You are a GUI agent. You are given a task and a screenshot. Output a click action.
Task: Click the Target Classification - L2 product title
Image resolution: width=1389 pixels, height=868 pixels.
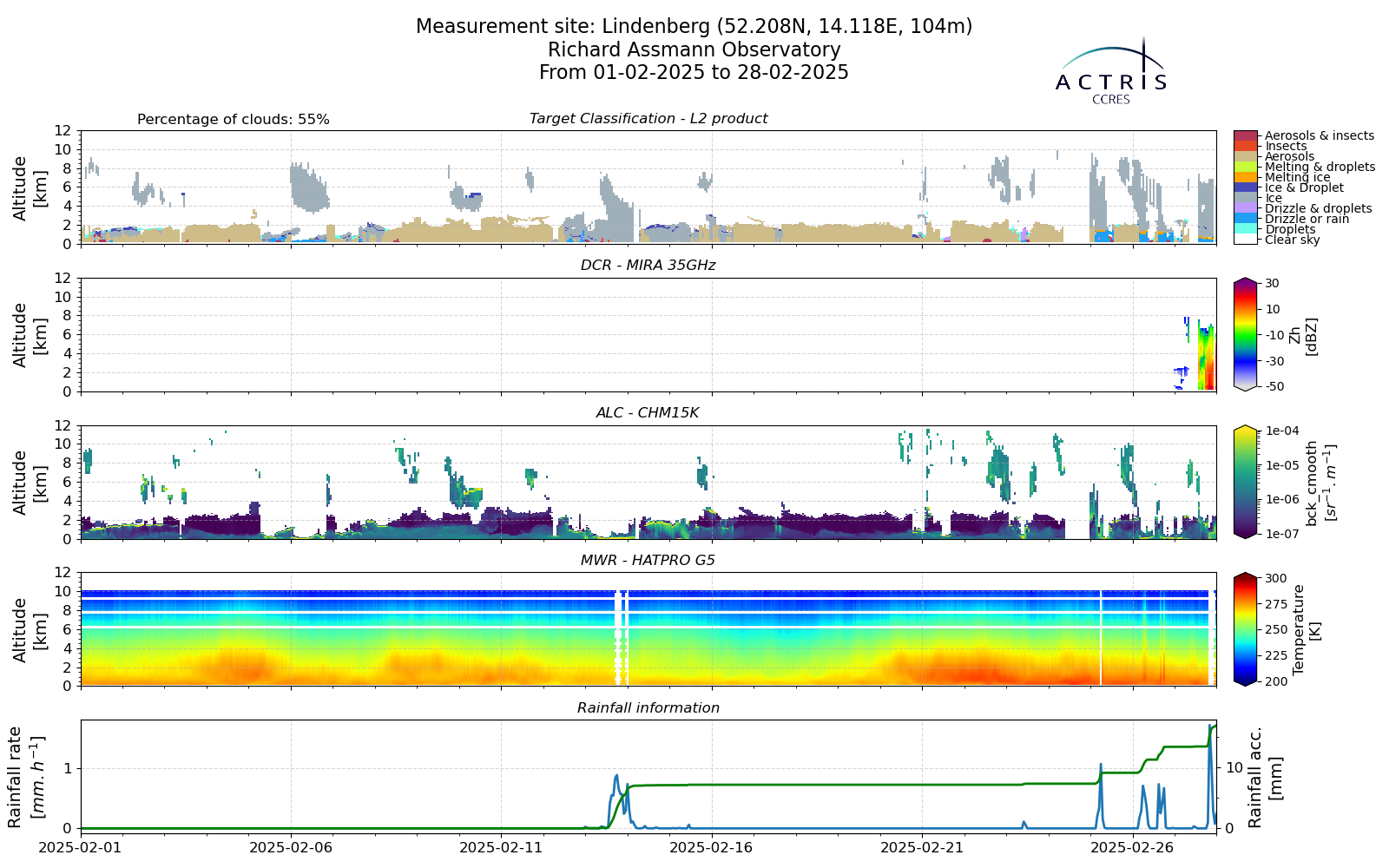(648, 119)
